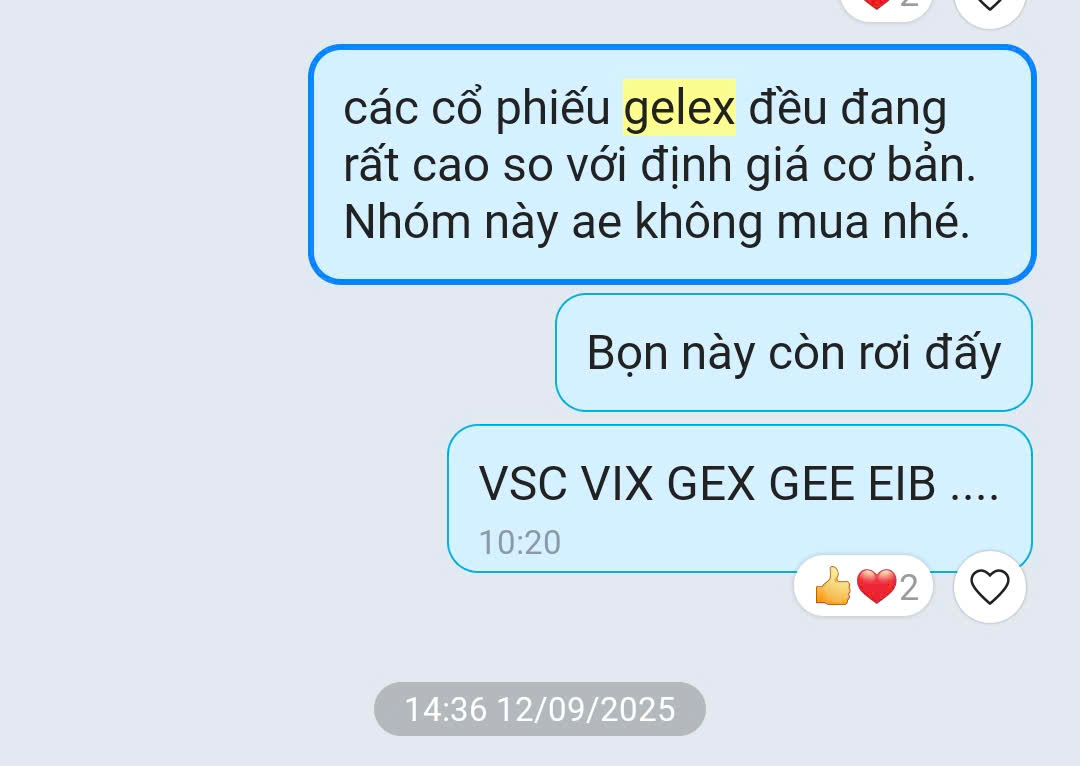The height and width of the screenshot is (766, 1080).
Task: Click the word "Nhóm" in first message
Action: pyautogui.click(x=407, y=222)
